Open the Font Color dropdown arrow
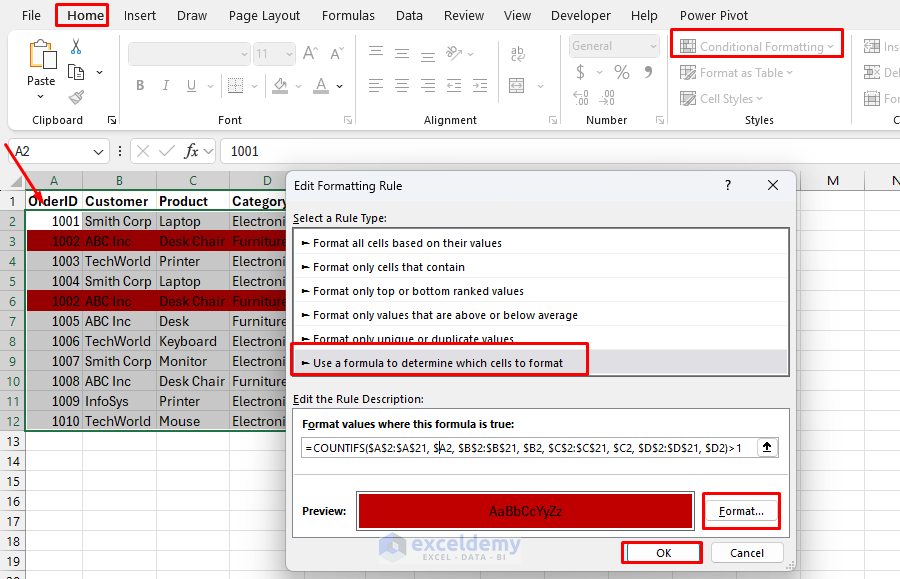This screenshot has height=579, width=900. [340, 86]
